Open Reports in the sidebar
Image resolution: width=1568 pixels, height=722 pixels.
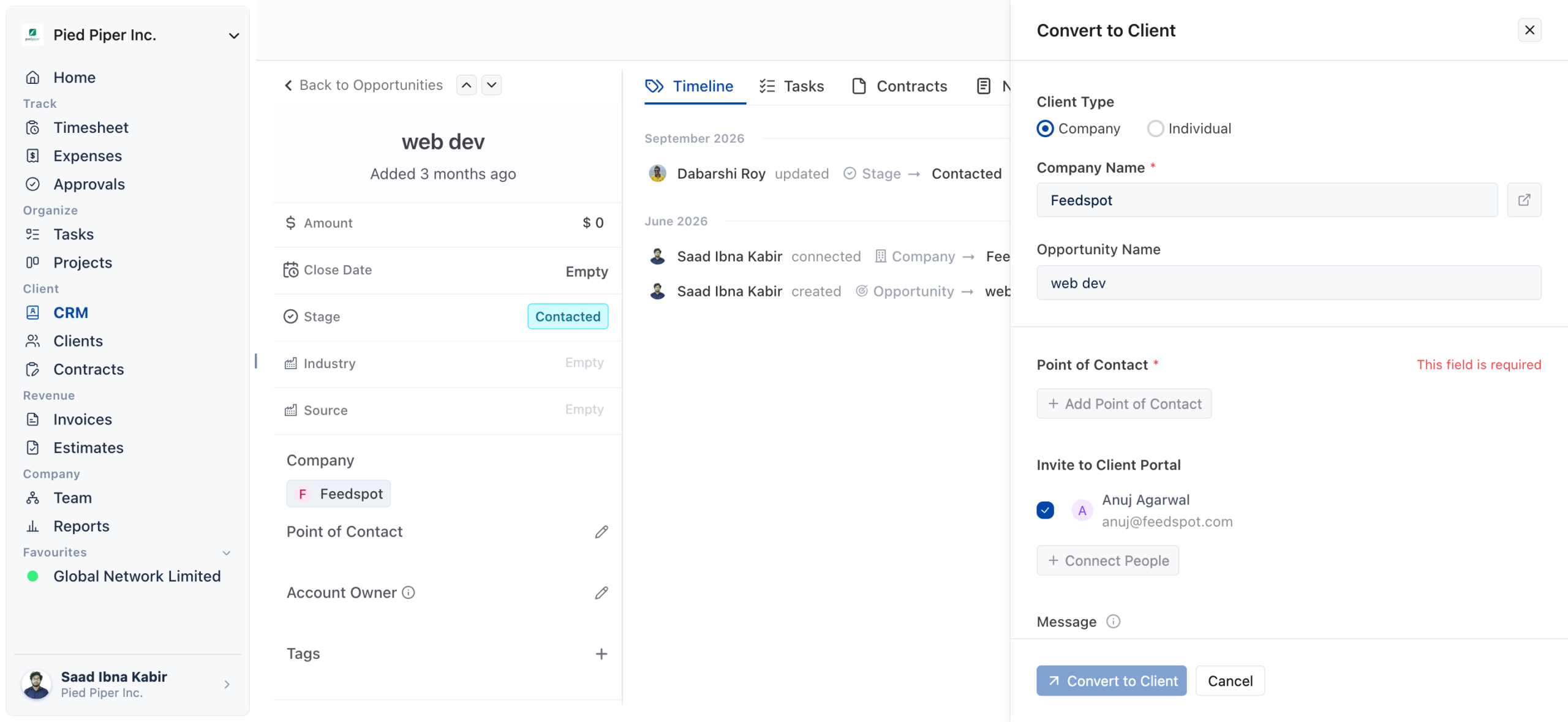(81, 525)
